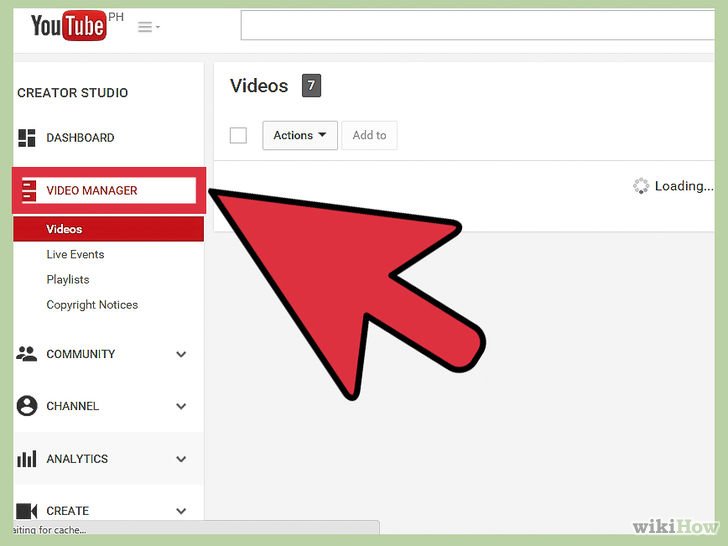Expand the Analytics section chevron
Image resolution: width=728 pixels, height=546 pixels.
[x=181, y=459]
